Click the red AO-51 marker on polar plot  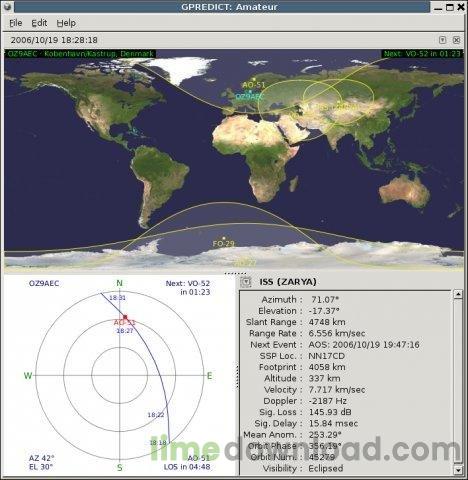125,317
